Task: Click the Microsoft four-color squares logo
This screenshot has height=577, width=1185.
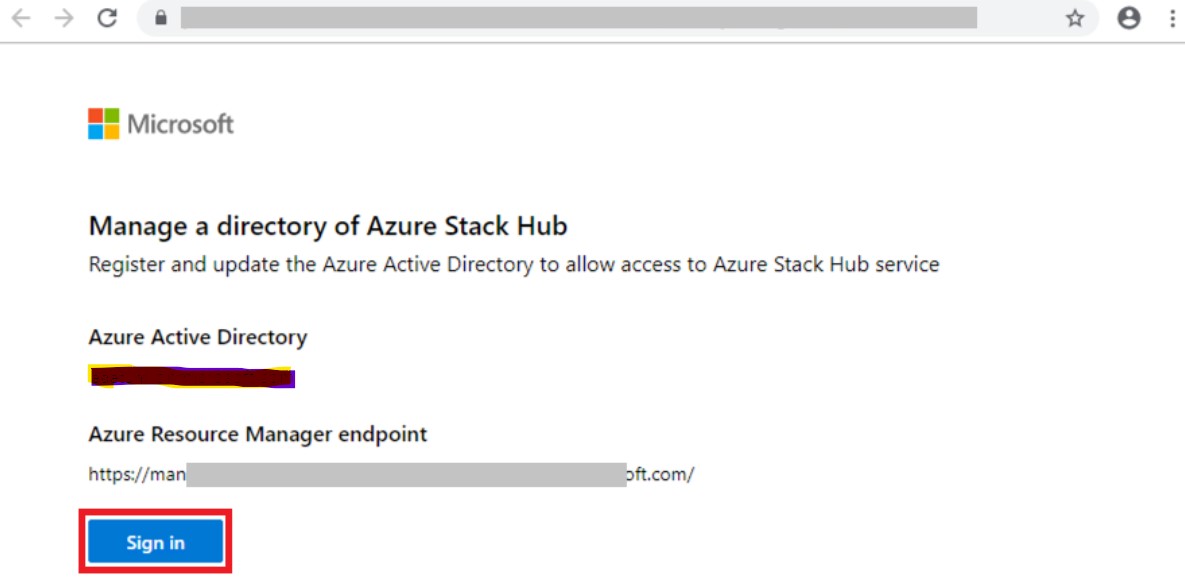Action: (103, 124)
